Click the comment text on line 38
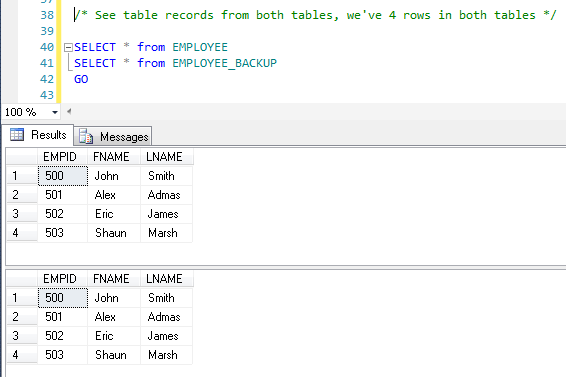Screen dimensions: 566x377 (315, 15)
